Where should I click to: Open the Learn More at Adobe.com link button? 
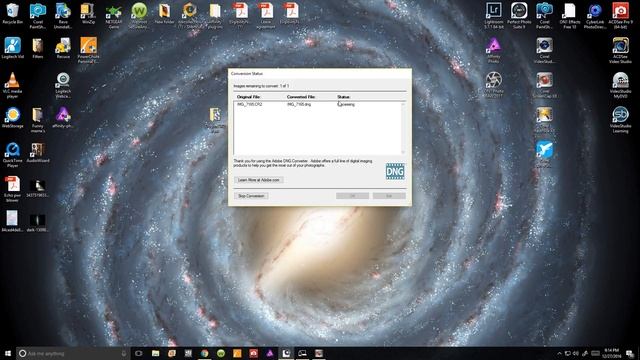click(258, 180)
